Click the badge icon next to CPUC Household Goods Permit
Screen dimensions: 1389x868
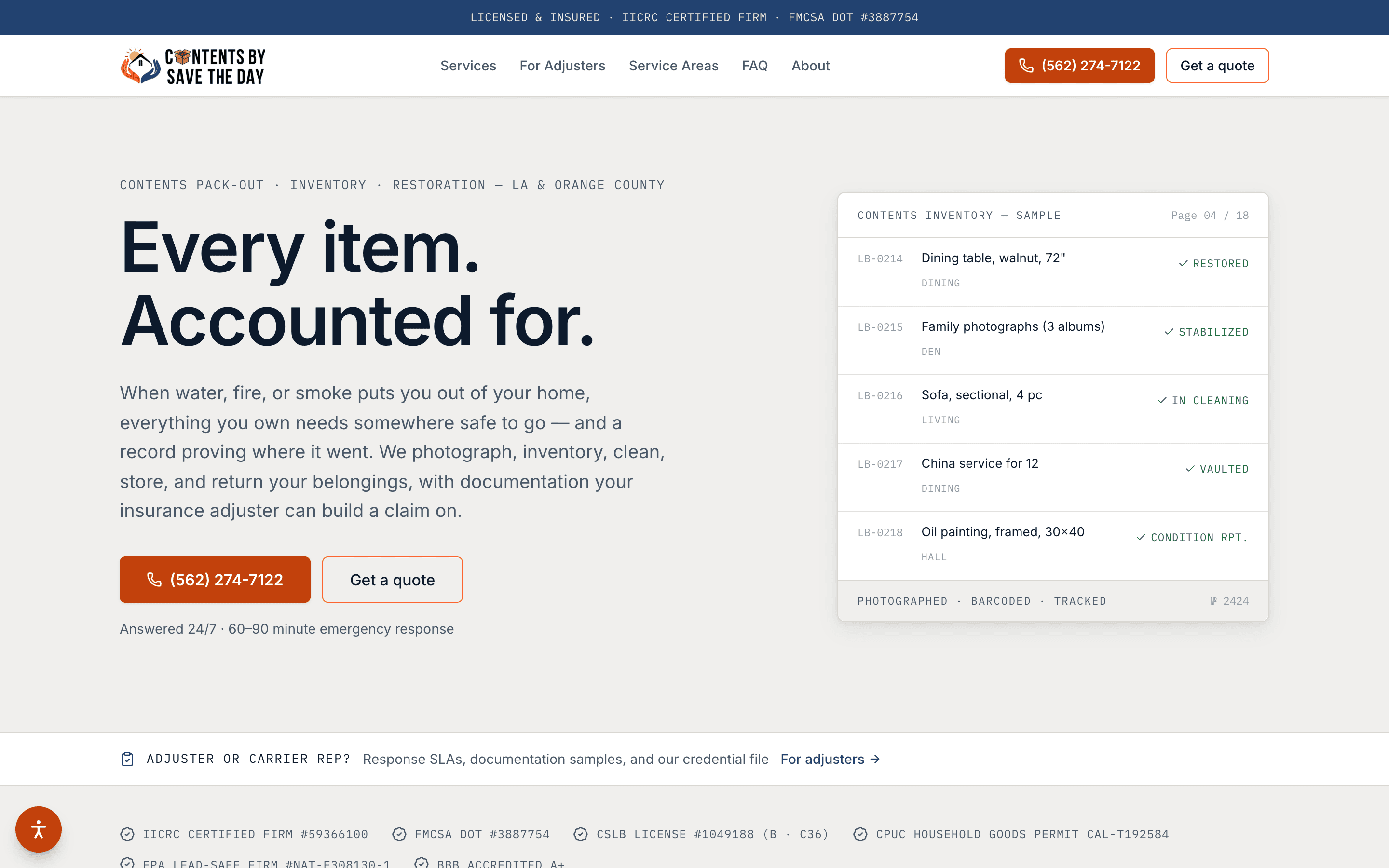point(860,834)
